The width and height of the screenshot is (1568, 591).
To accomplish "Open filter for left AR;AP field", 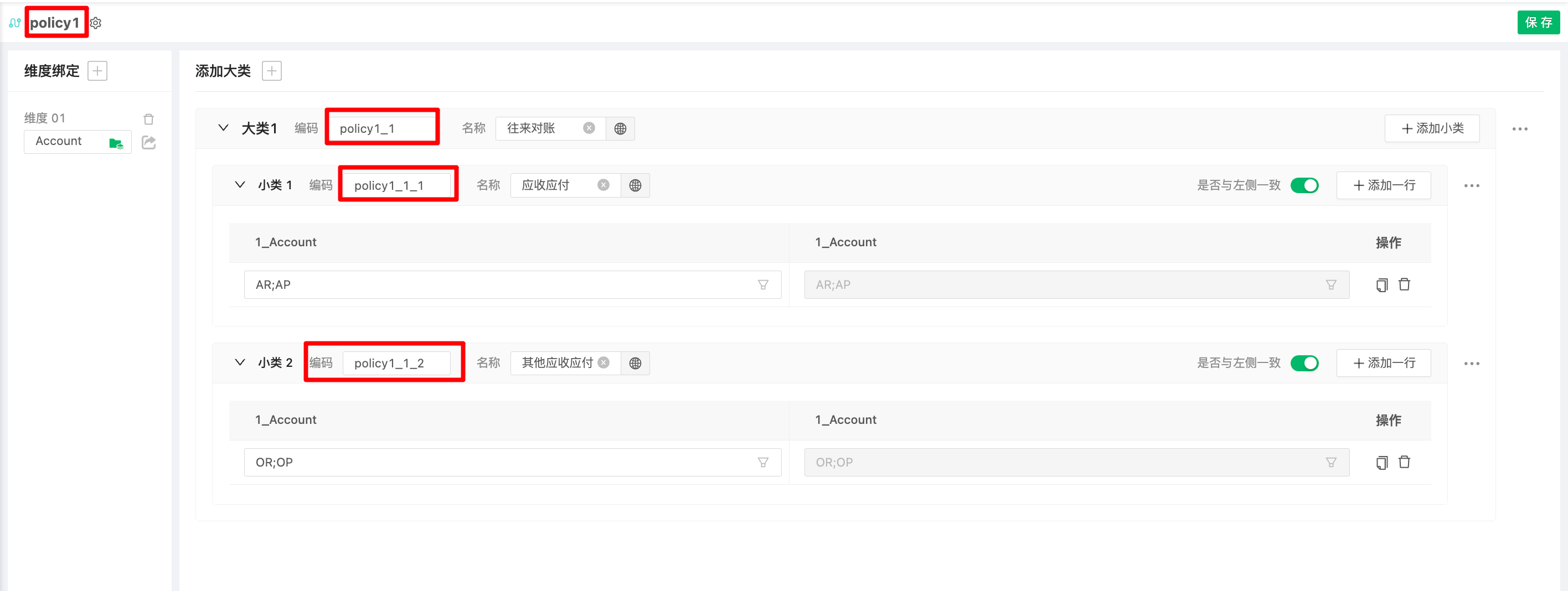I will click(x=763, y=285).
